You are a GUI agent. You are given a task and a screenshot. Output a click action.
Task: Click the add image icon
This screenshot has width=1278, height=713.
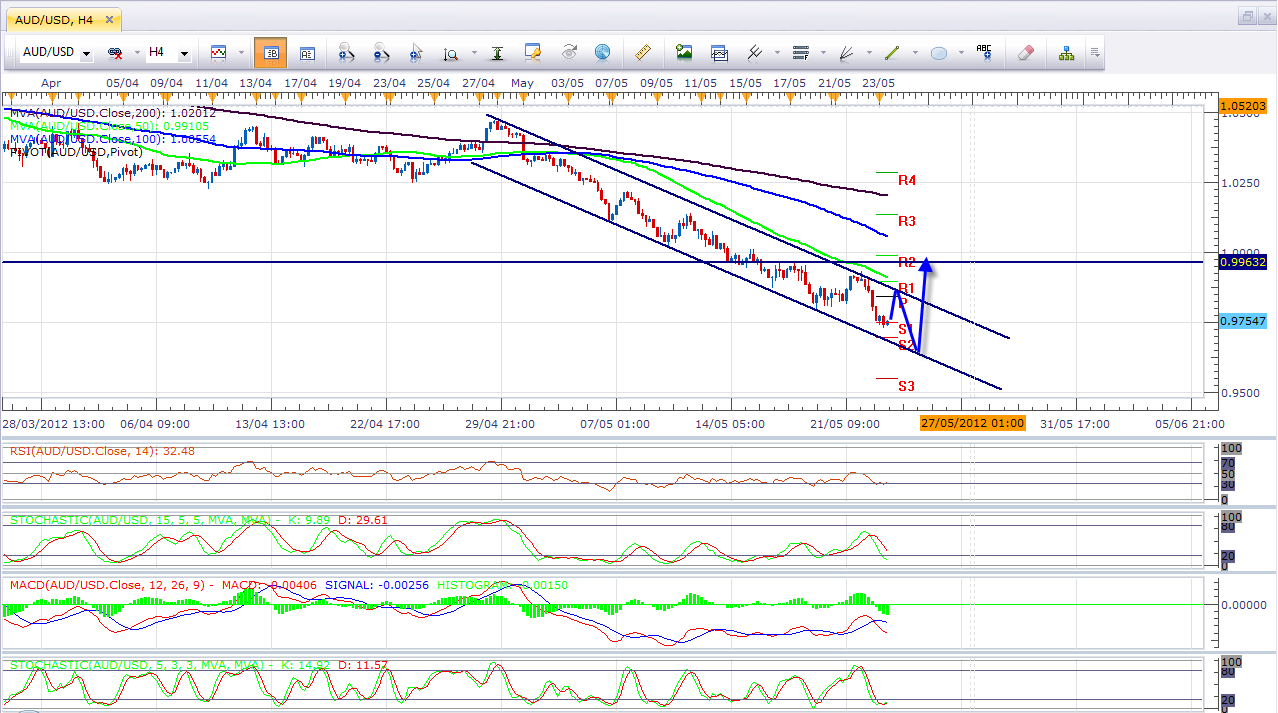(684, 52)
